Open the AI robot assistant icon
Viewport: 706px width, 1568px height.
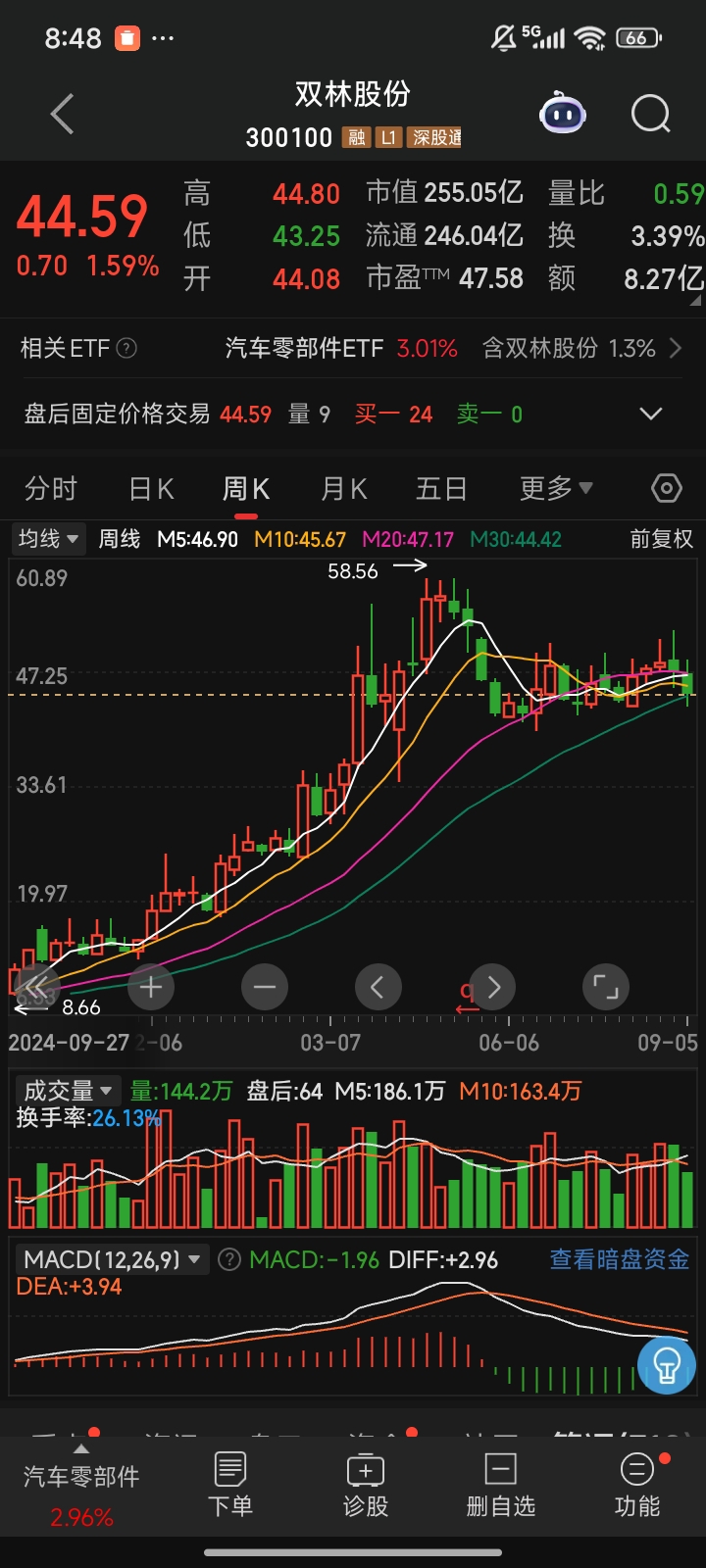pos(563,115)
